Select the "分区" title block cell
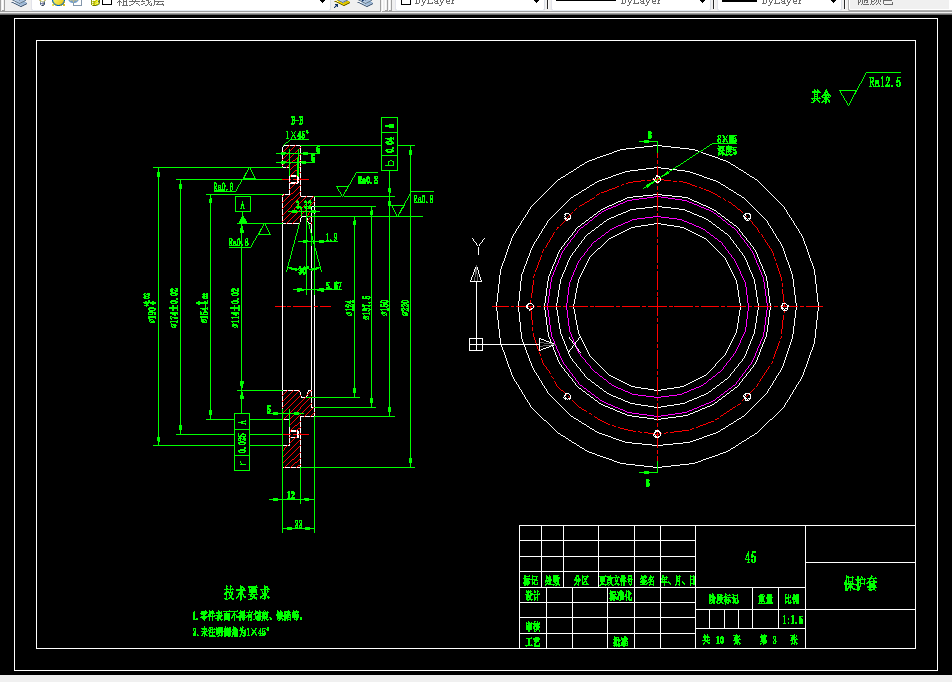Viewport: 952px width, 682px height. (x=582, y=581)
